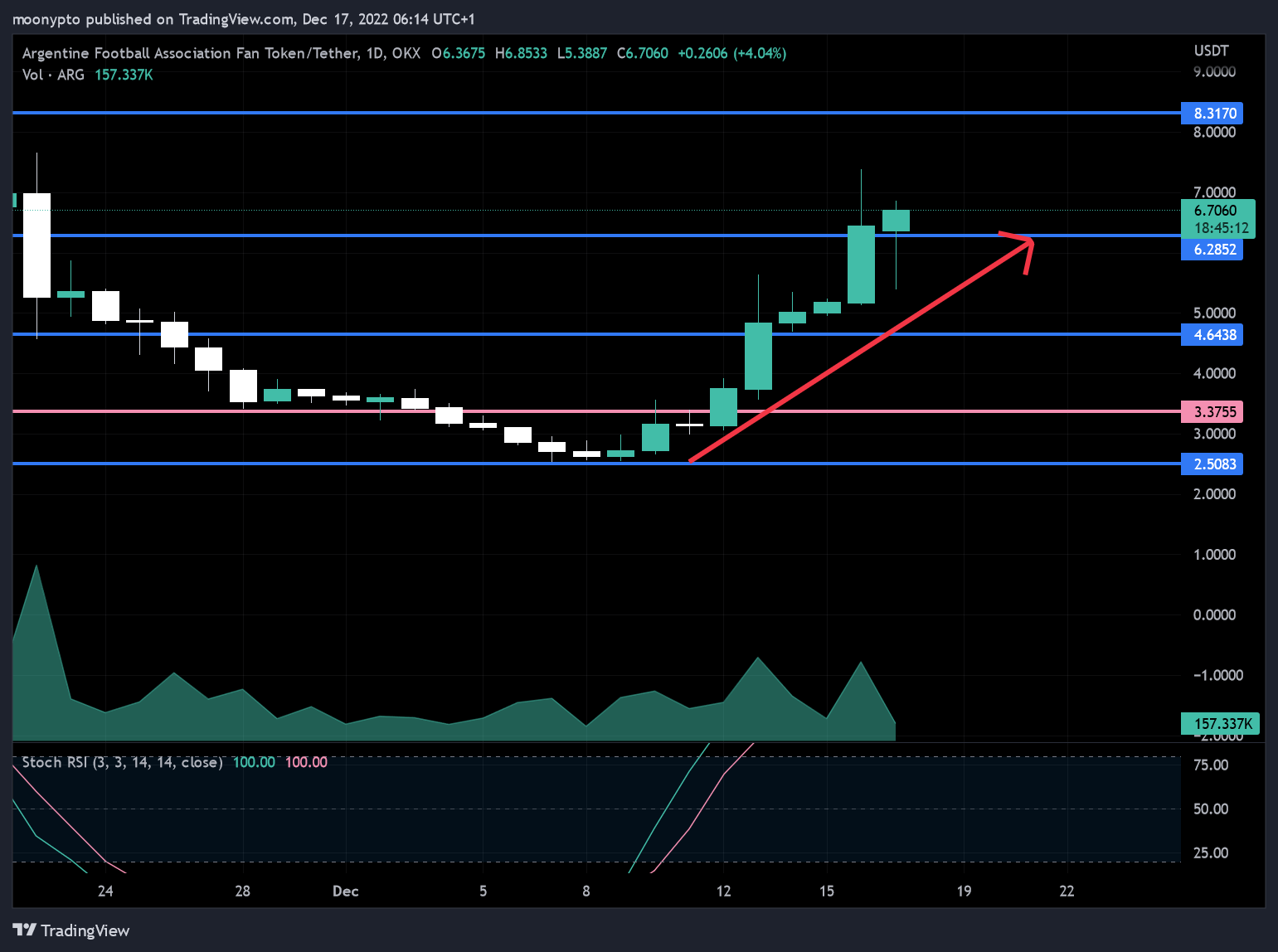Click the open value O6.3675 in header

pos(458,53)
